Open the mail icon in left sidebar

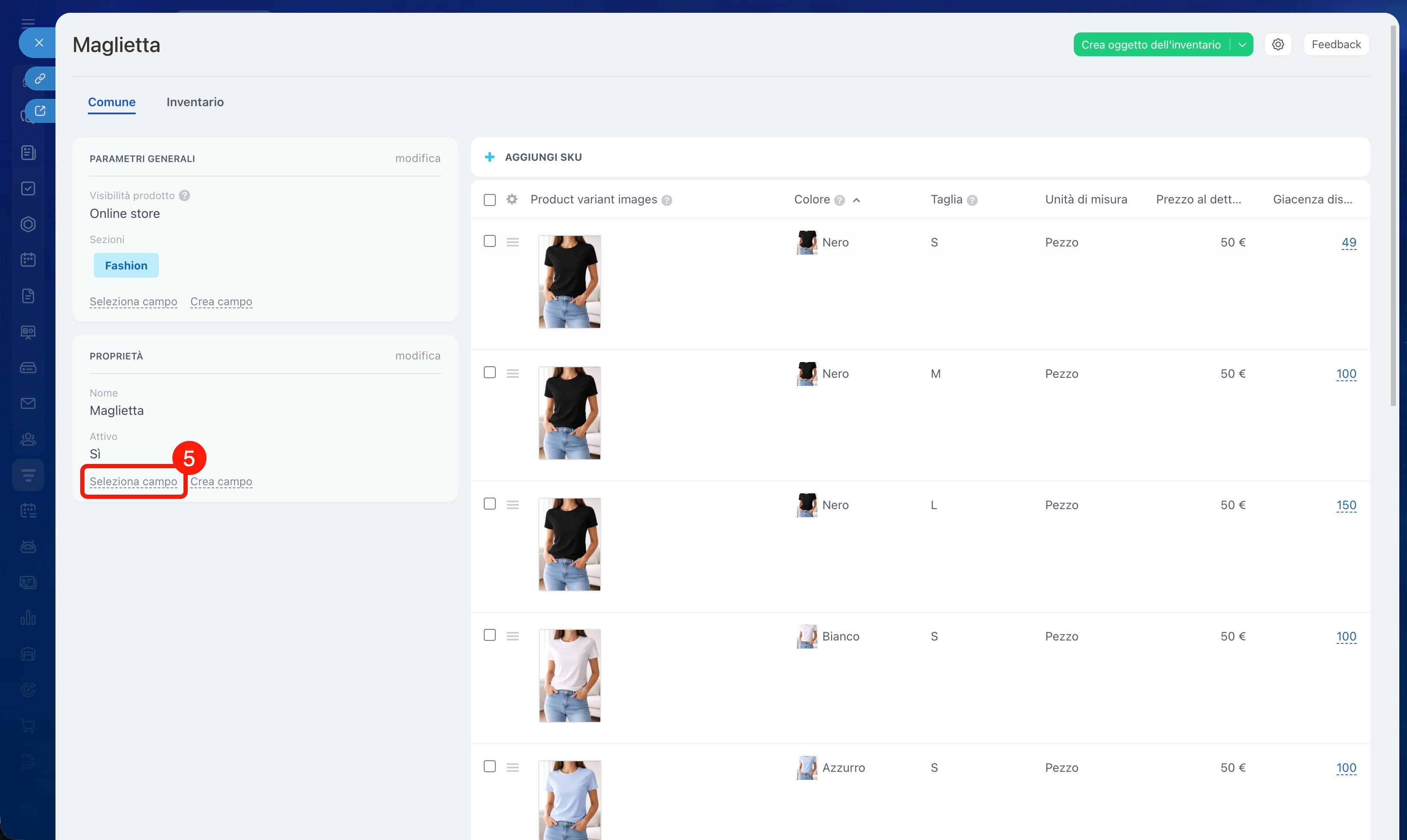[28, 403]
